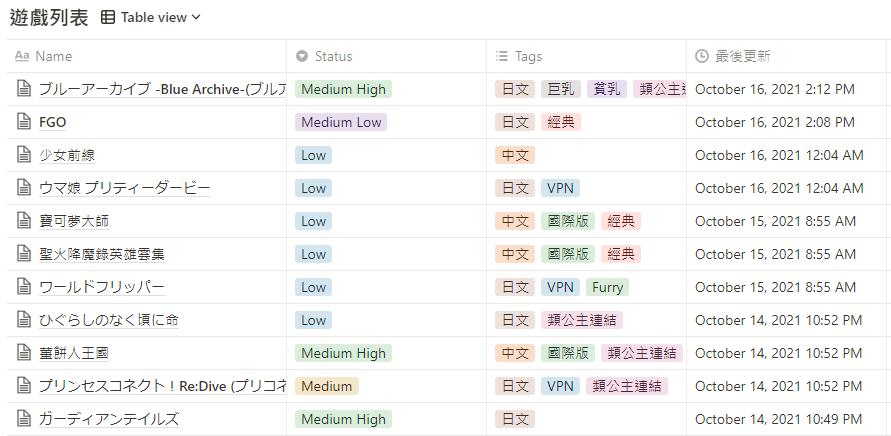Click the table view grid icon
Viewport: 891px width, 436px height.
107,18
